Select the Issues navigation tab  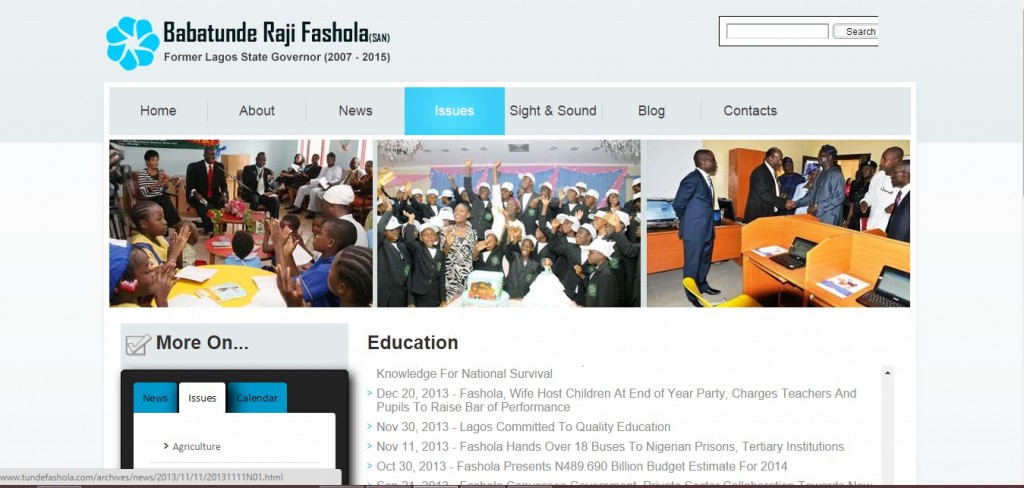click(x=455, y=111)
